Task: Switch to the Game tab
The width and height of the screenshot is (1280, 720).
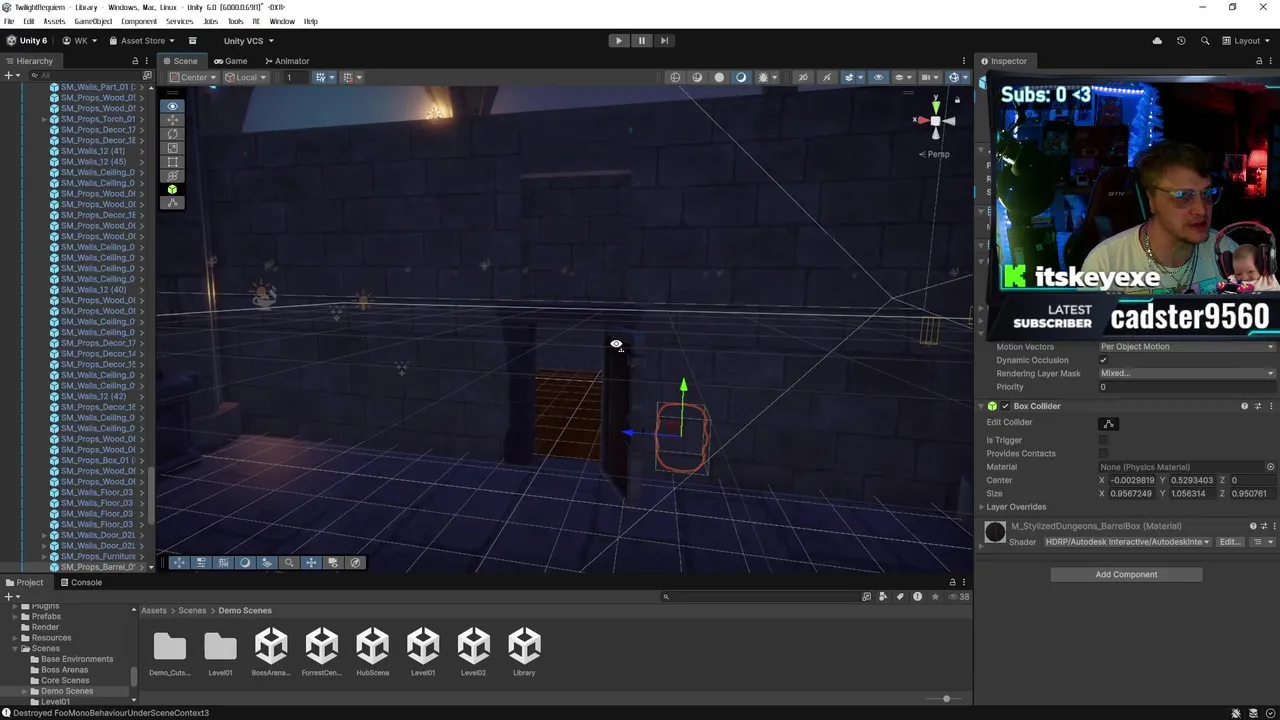Action: point(230,61)
